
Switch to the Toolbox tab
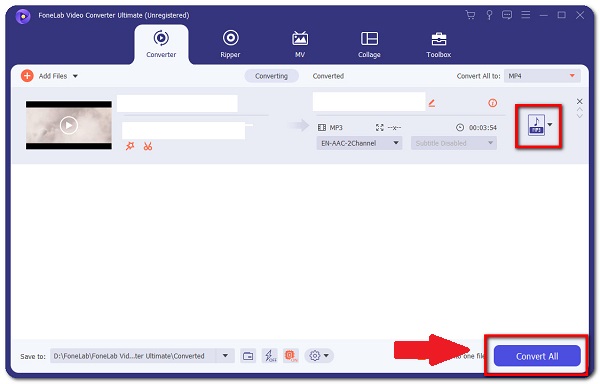point(439,45)
